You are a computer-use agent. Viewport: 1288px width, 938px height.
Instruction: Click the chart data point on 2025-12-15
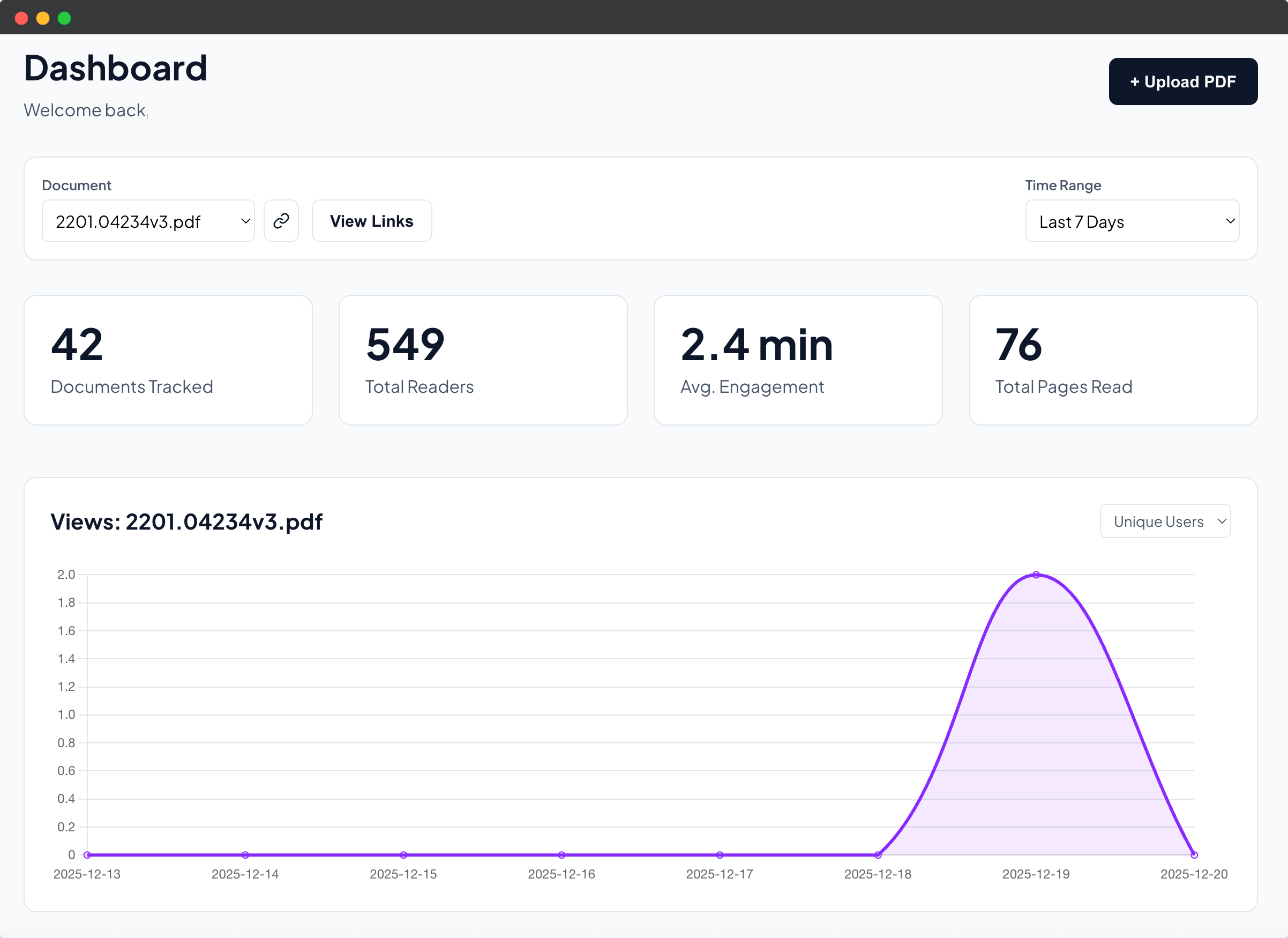pos(403,855)
